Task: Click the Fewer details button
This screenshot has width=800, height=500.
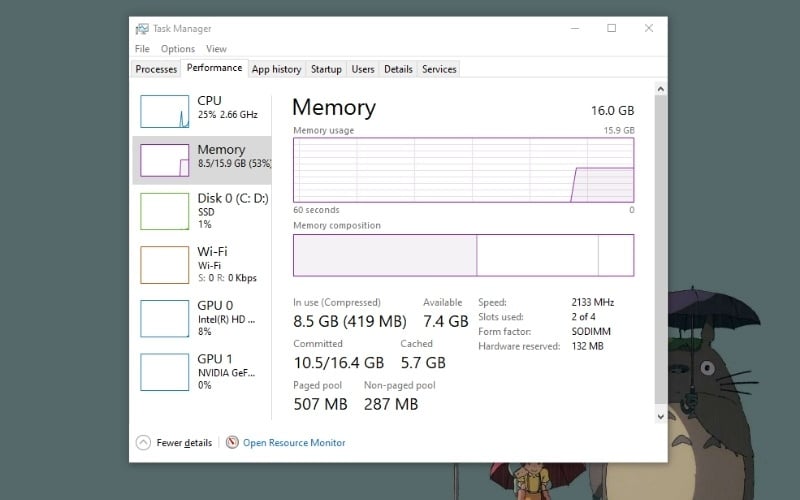Action: coord(174,442)
